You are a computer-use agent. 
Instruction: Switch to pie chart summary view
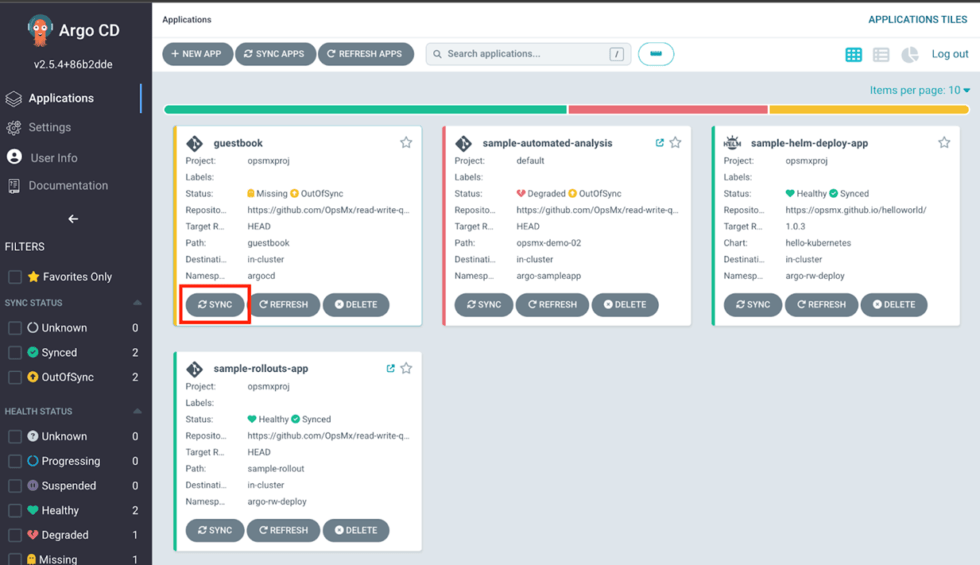click(x=909, y=54)
